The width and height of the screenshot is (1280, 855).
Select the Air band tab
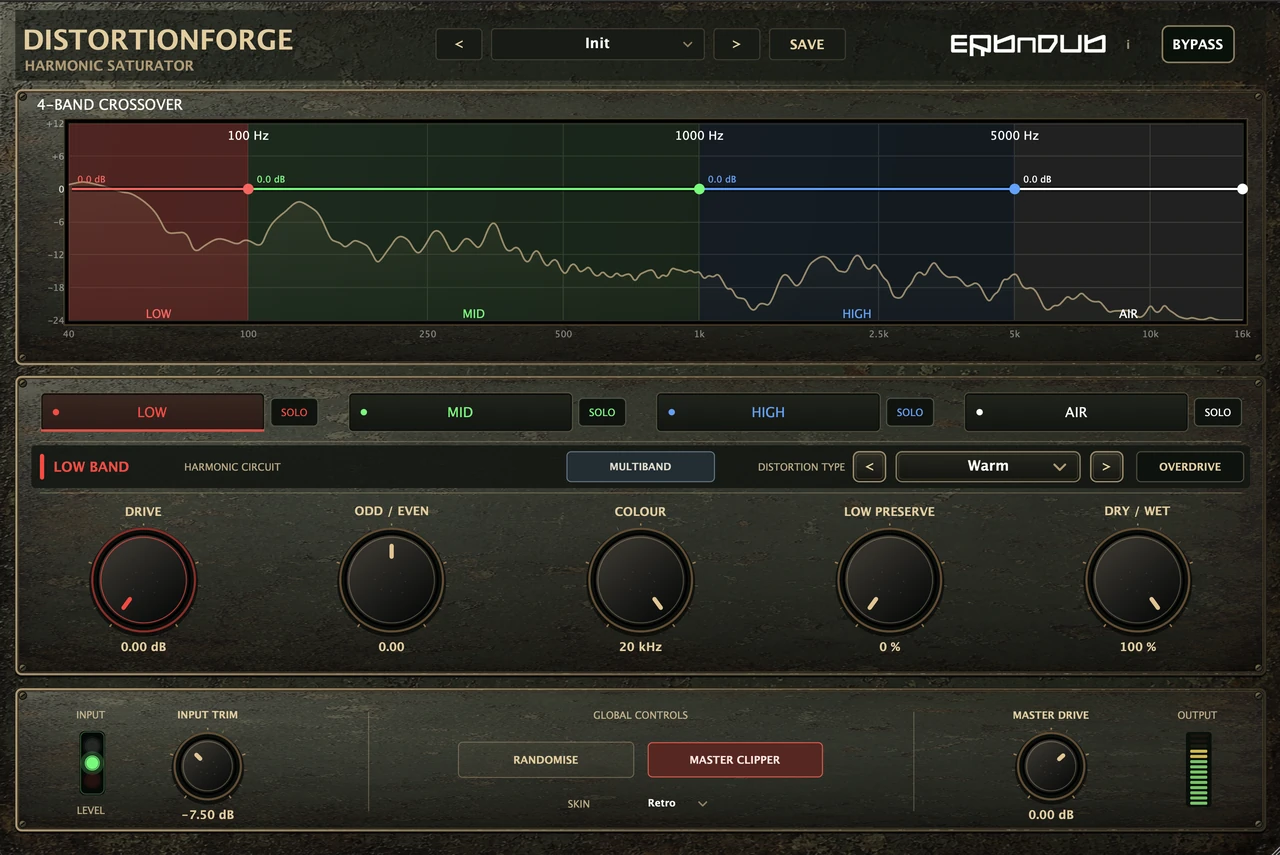click(x=1076, y=412)
